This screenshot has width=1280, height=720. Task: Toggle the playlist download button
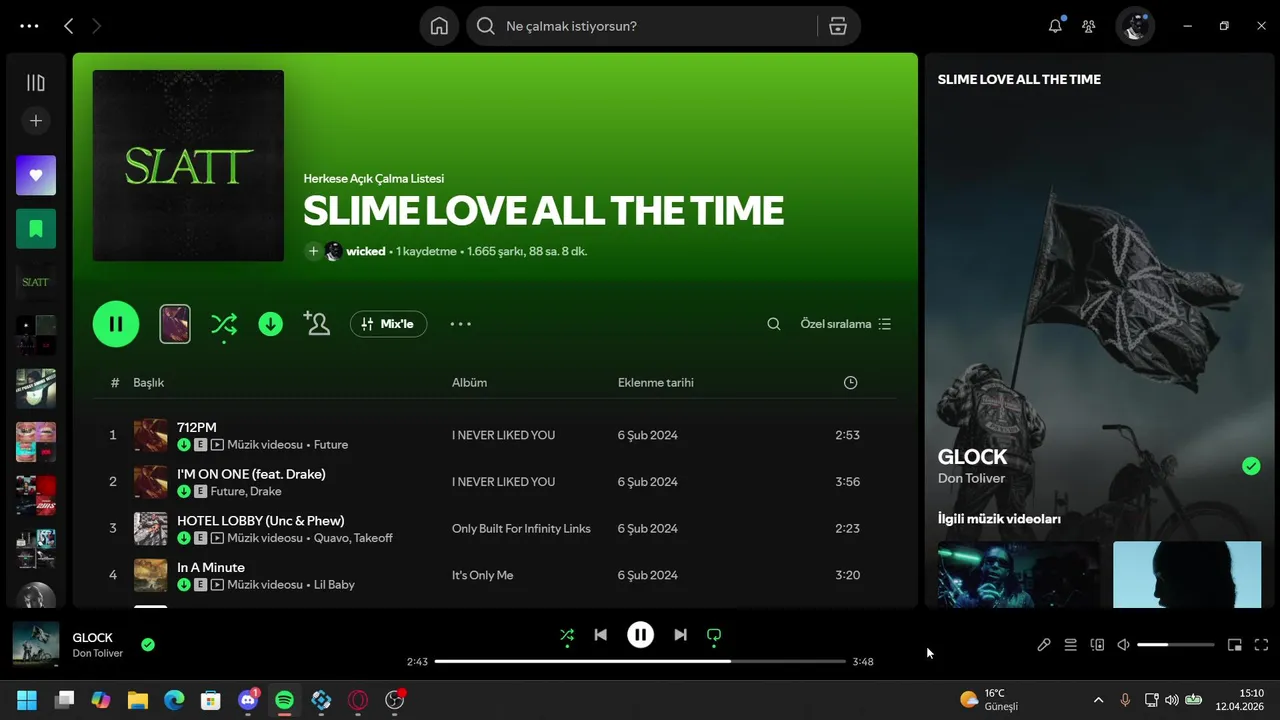click(271, 324)
